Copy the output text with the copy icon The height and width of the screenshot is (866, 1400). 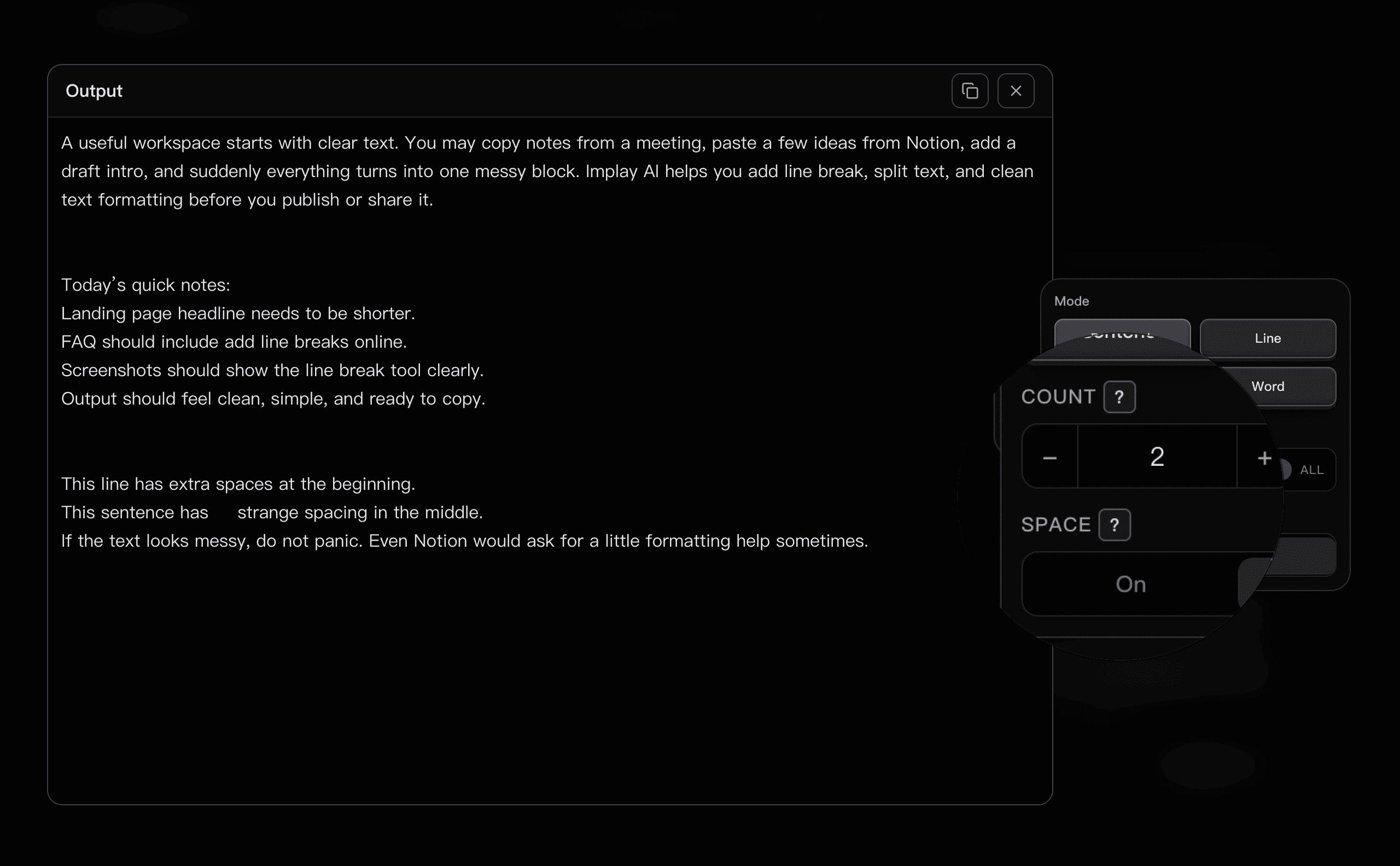point(970,91)
